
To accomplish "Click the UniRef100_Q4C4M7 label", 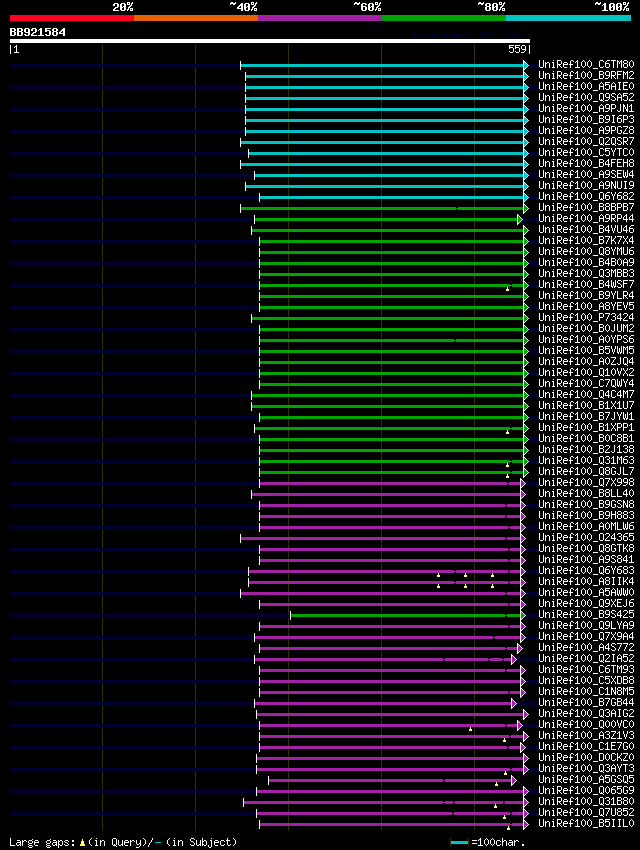I will tap(586, 395).
